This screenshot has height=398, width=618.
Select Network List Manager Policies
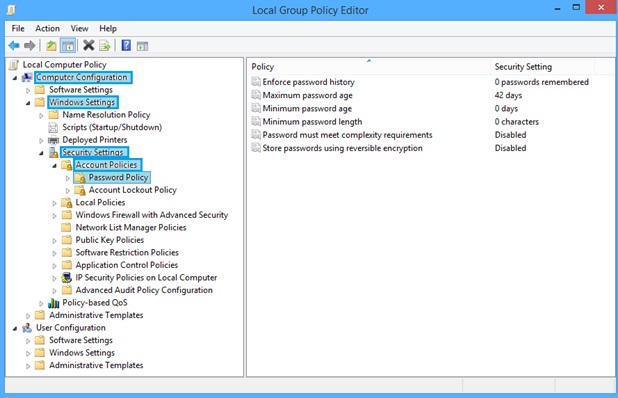131,227
